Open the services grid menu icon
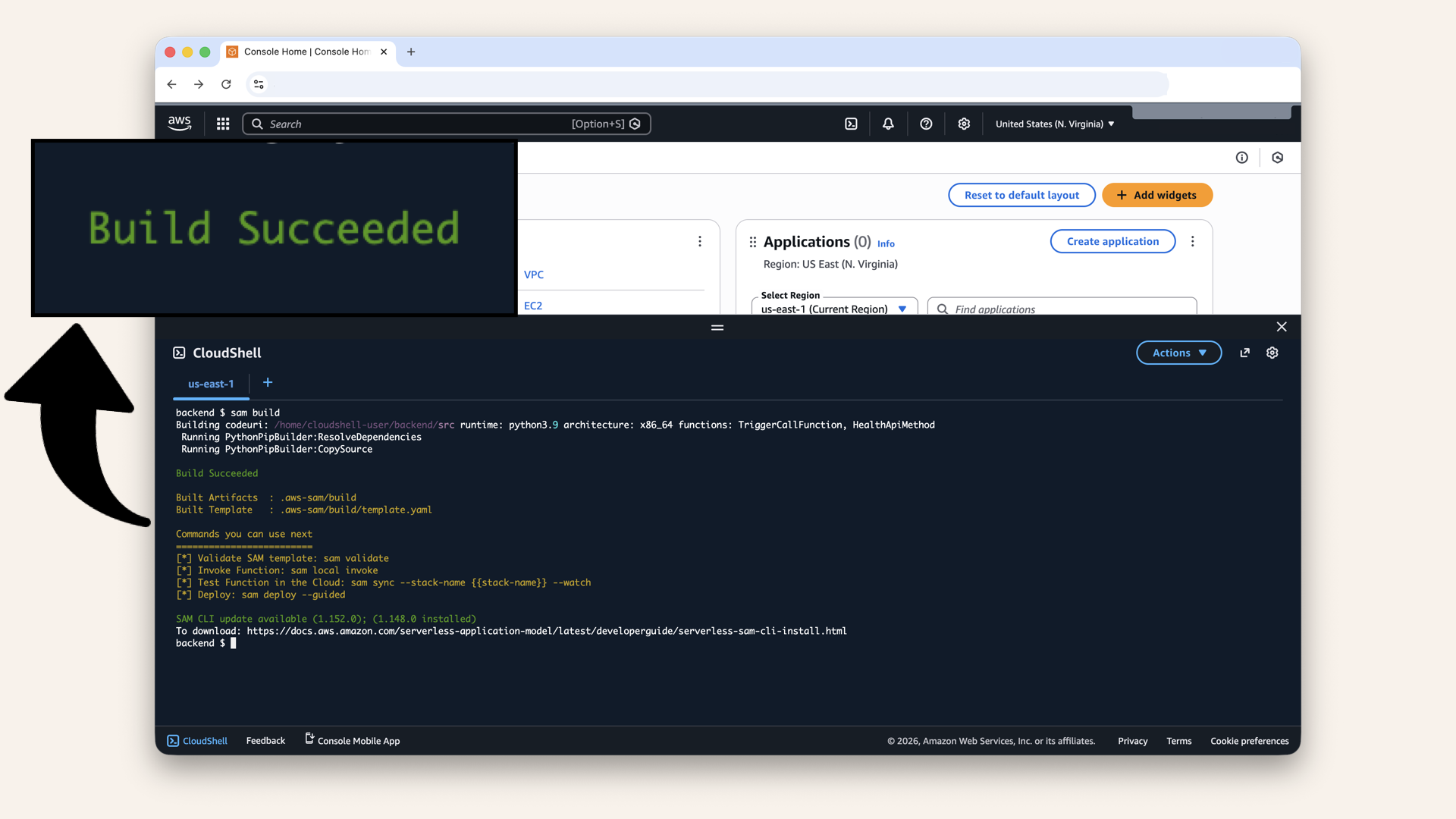This screenshot has width=1456, height=819. point(222,124)
